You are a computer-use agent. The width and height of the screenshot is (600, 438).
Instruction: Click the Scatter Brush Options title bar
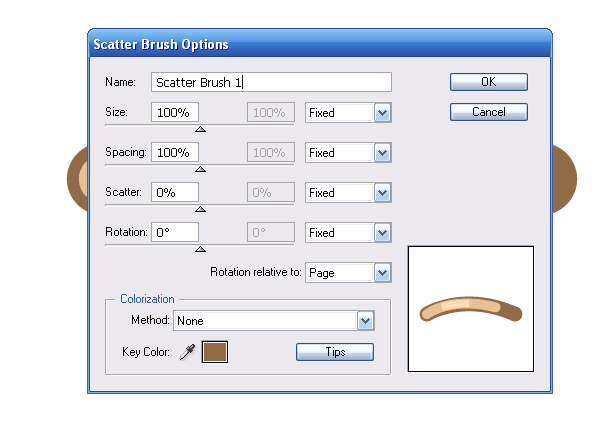click(x=320, y=44)
